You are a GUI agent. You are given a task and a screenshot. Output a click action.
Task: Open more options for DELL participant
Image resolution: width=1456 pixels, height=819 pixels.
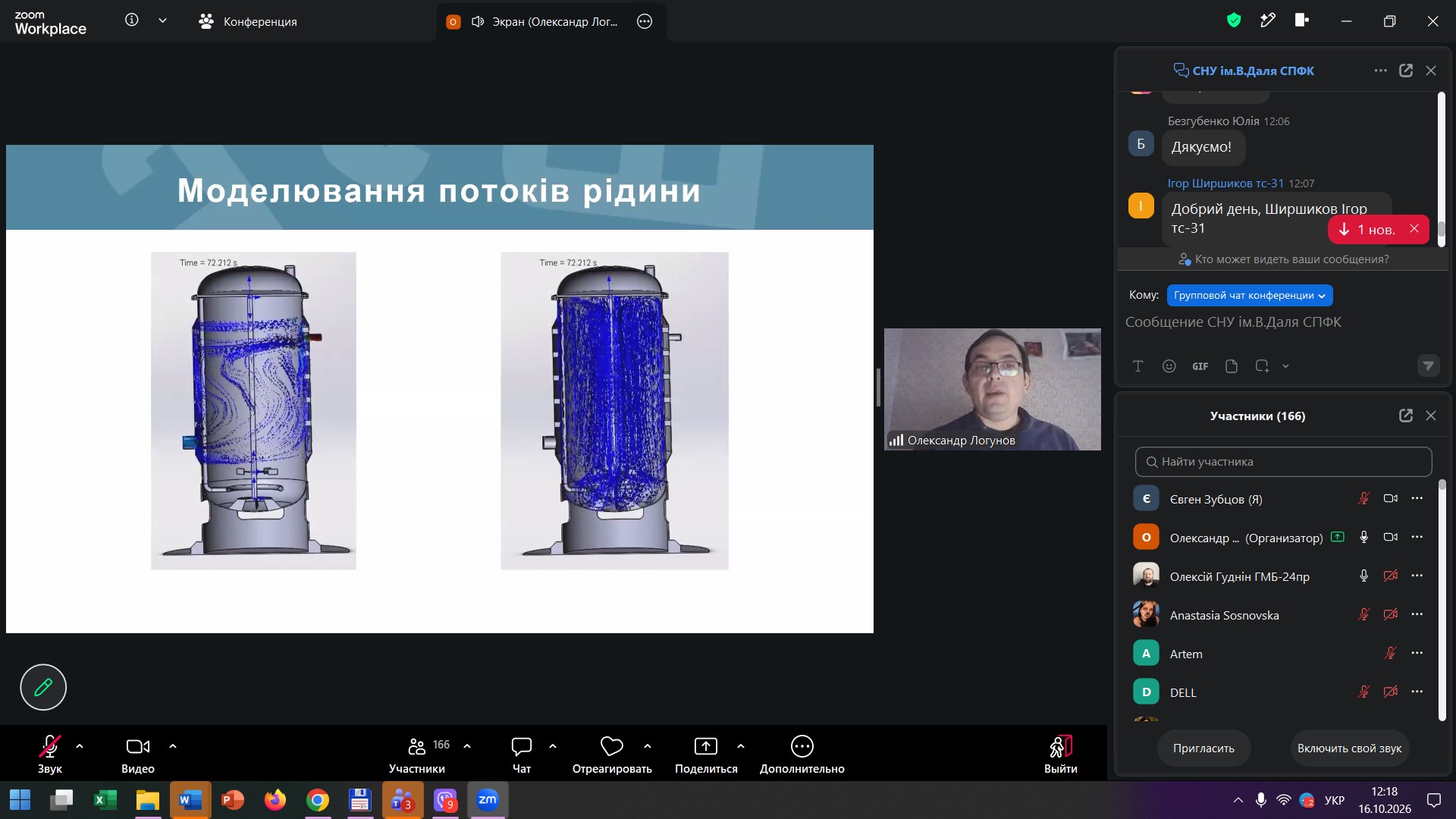pyautogui.click(x=1417, y=692)
